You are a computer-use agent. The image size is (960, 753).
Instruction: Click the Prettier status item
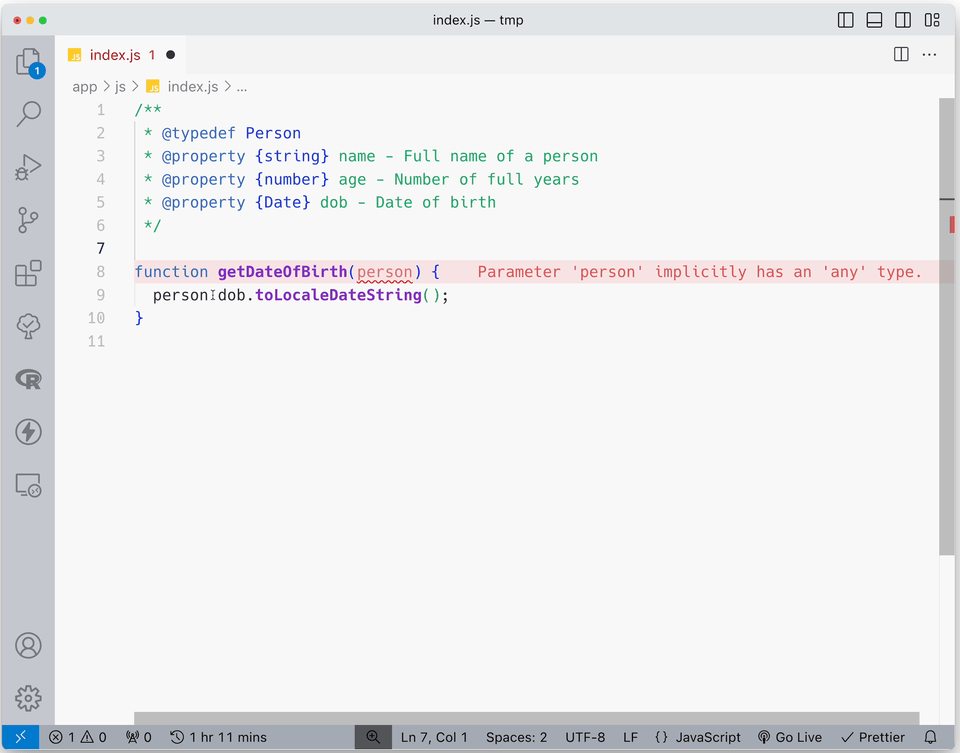coord(872,737)
